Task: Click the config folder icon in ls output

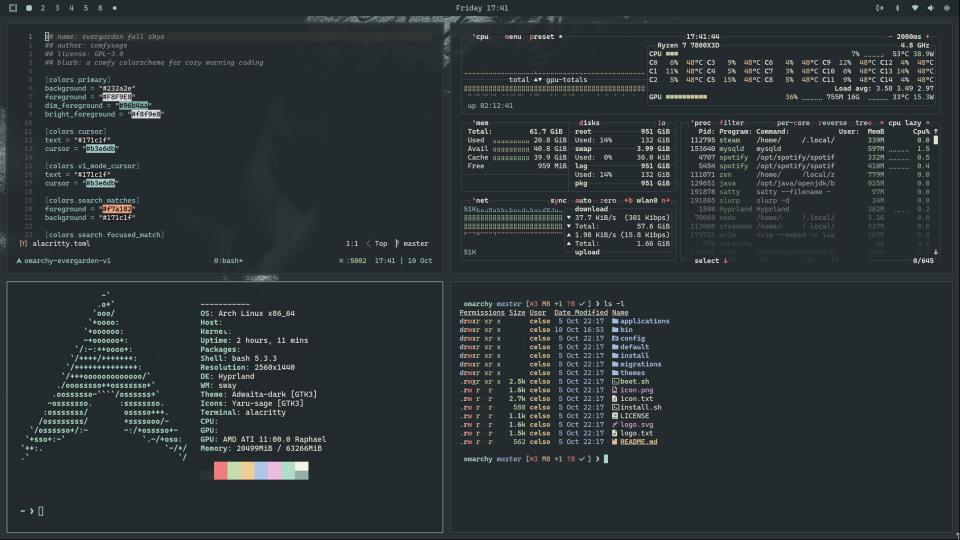Action: (614, 338)
